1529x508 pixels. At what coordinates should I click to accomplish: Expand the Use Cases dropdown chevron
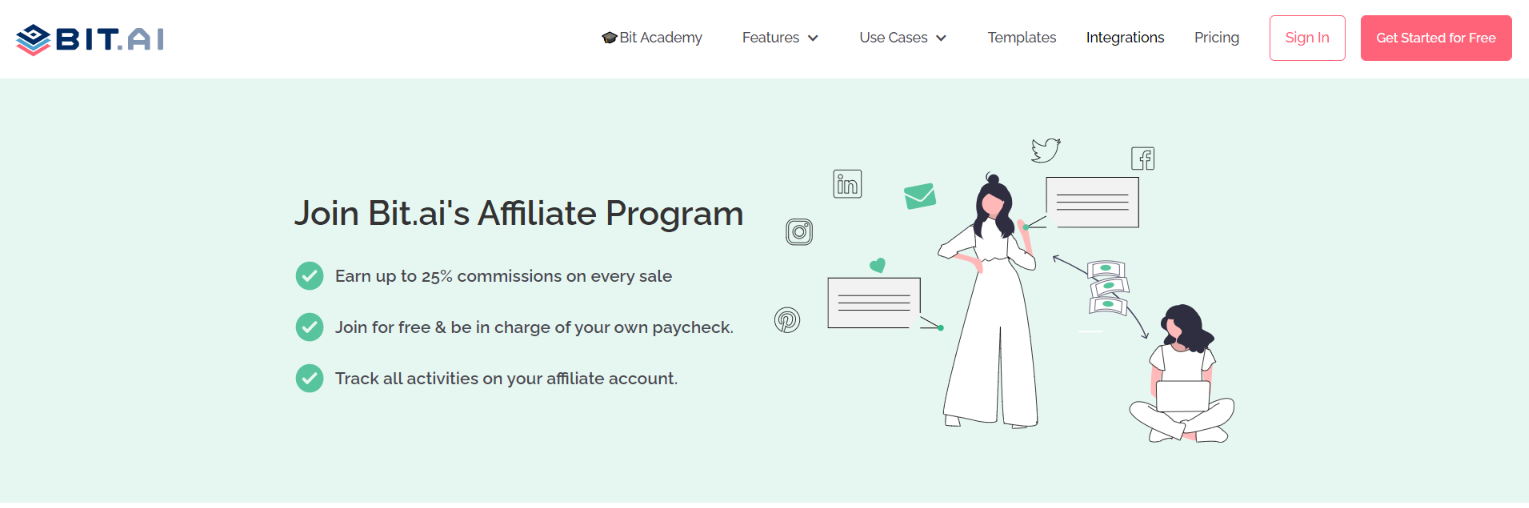941,38
